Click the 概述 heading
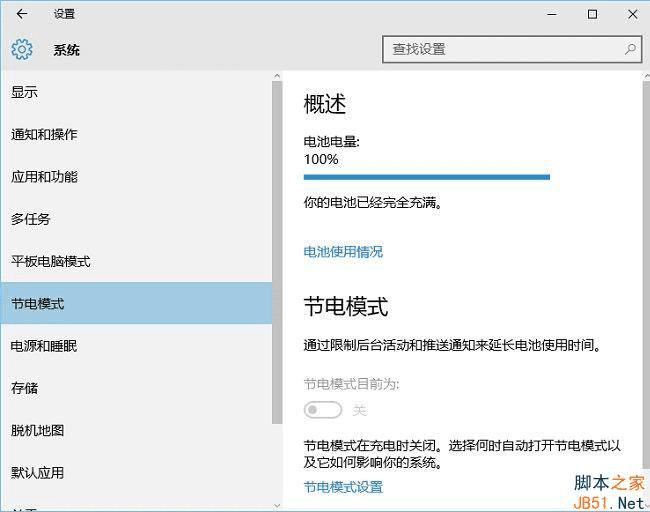 click(325, 104)
